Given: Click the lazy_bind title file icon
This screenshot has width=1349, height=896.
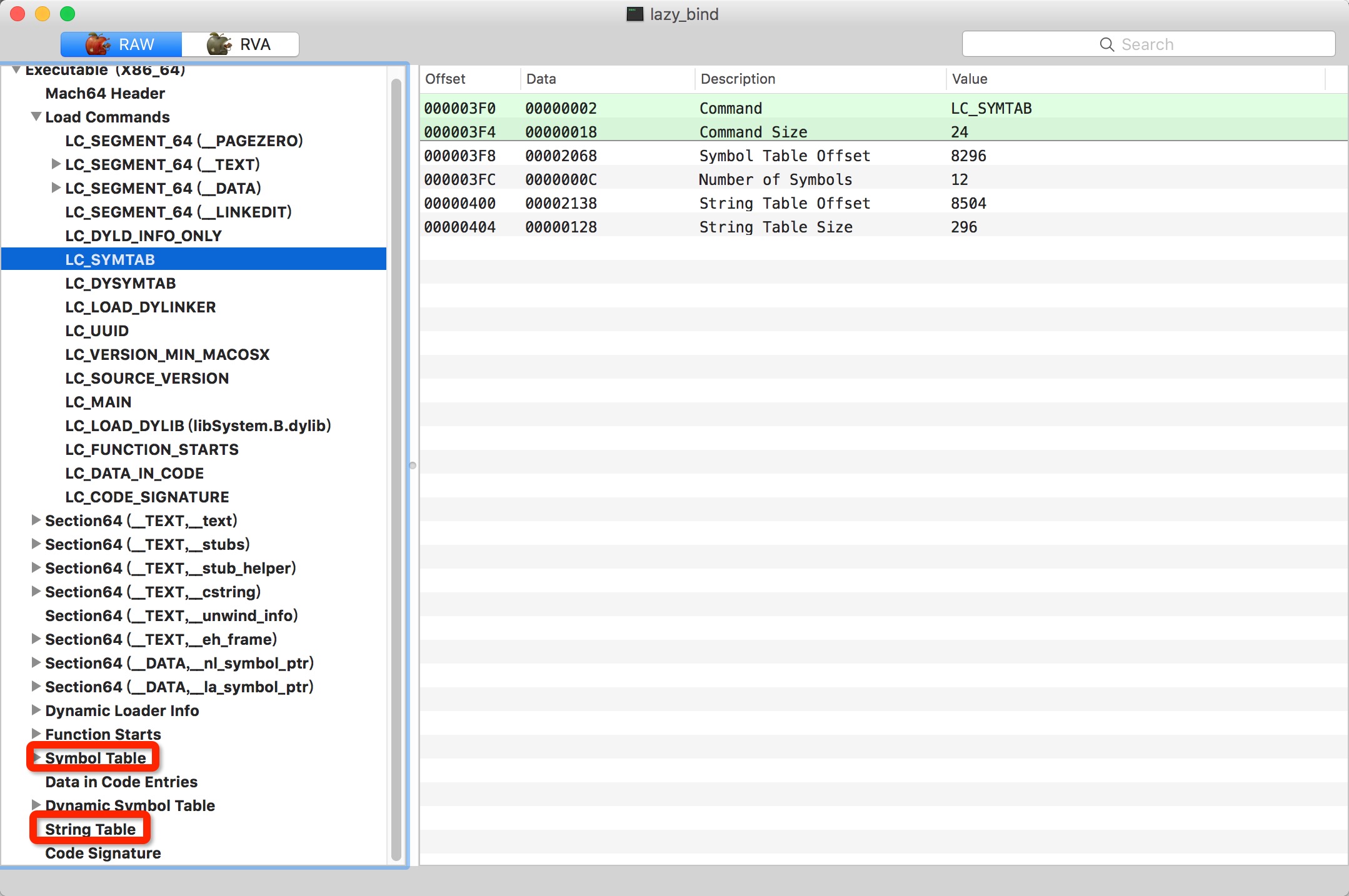Looking at the screenshot, I should coord(634,14).
